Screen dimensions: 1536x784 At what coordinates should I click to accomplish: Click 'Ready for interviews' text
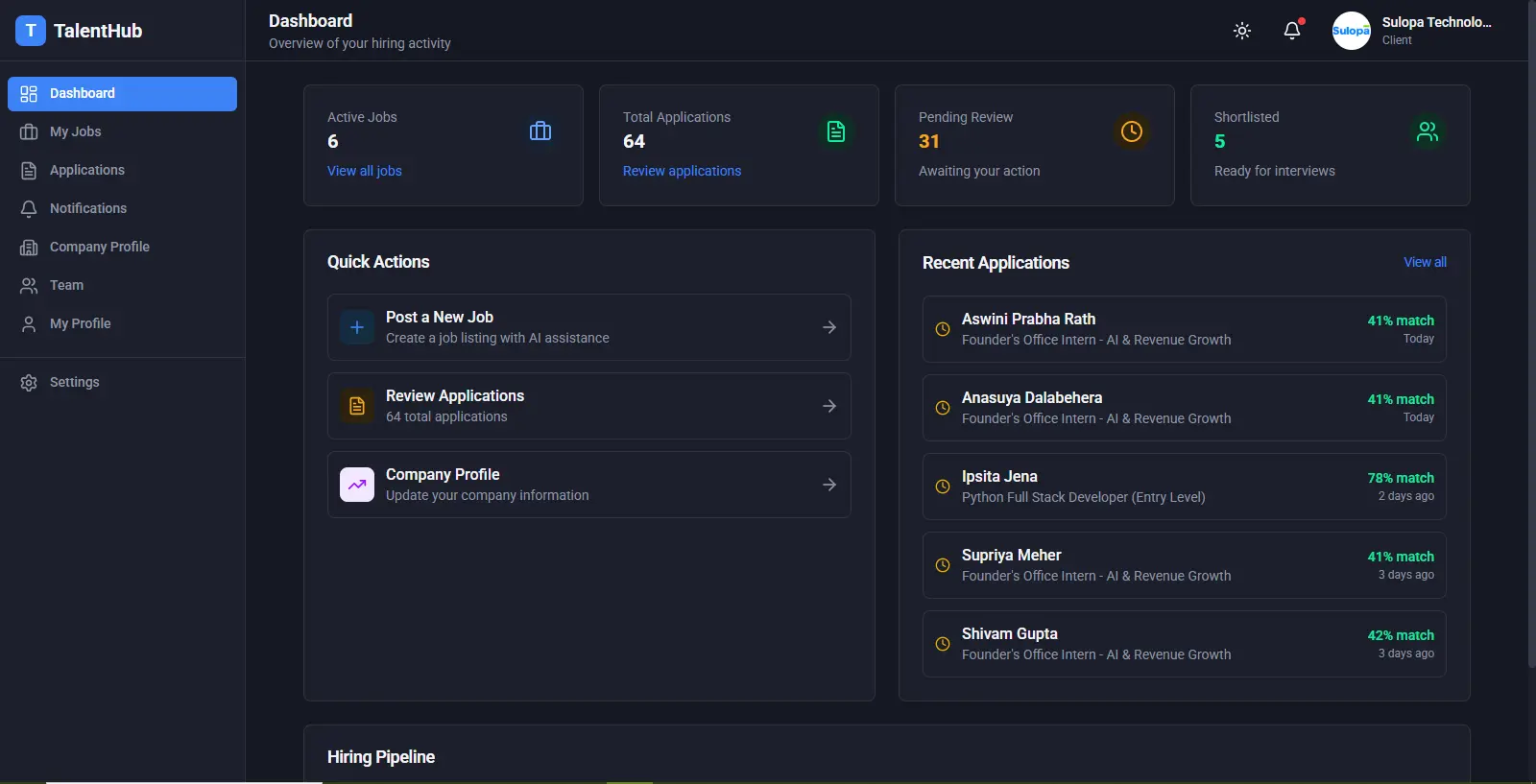click(x=1274, y=171)
